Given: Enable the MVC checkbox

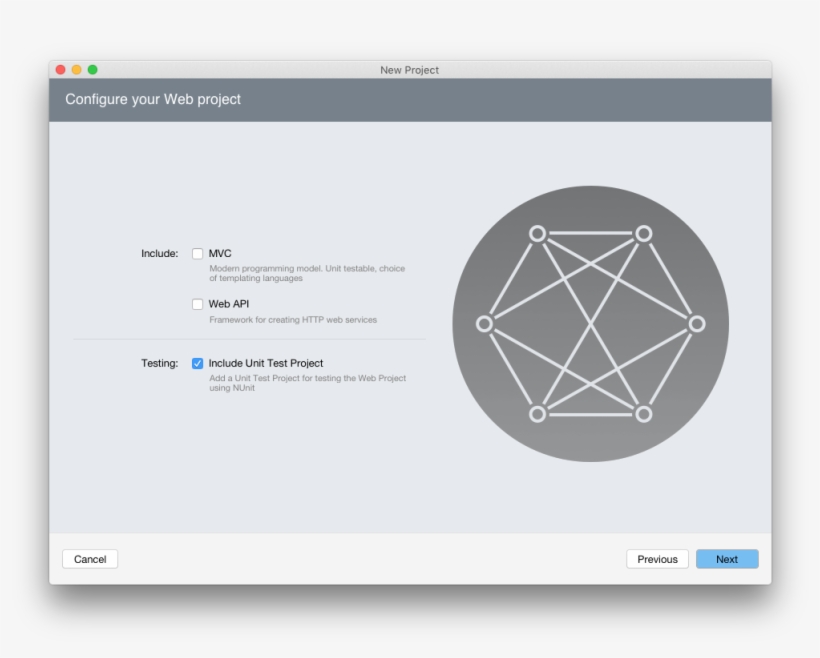Looking at the screenshot, I should click(196, 254).
